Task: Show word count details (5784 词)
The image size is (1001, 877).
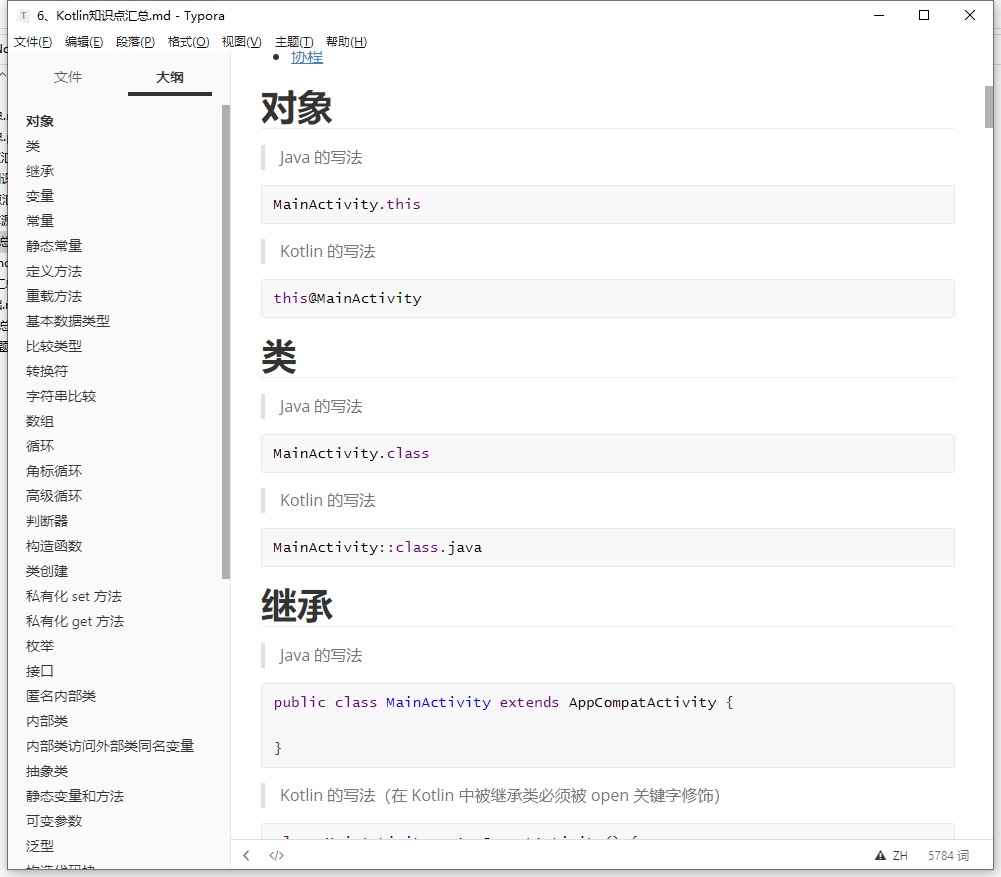Action: [948, 855]
